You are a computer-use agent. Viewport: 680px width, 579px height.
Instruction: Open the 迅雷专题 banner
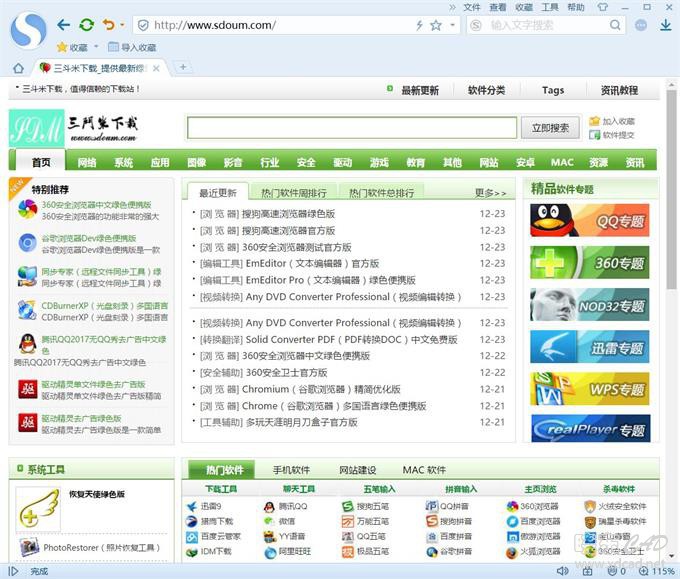(x=590, y=347)
